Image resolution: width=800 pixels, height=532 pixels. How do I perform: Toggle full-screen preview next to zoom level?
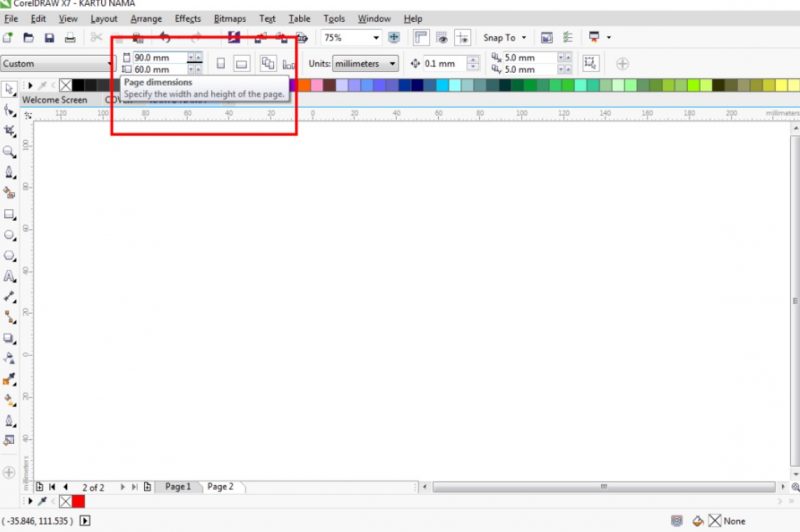394,37
